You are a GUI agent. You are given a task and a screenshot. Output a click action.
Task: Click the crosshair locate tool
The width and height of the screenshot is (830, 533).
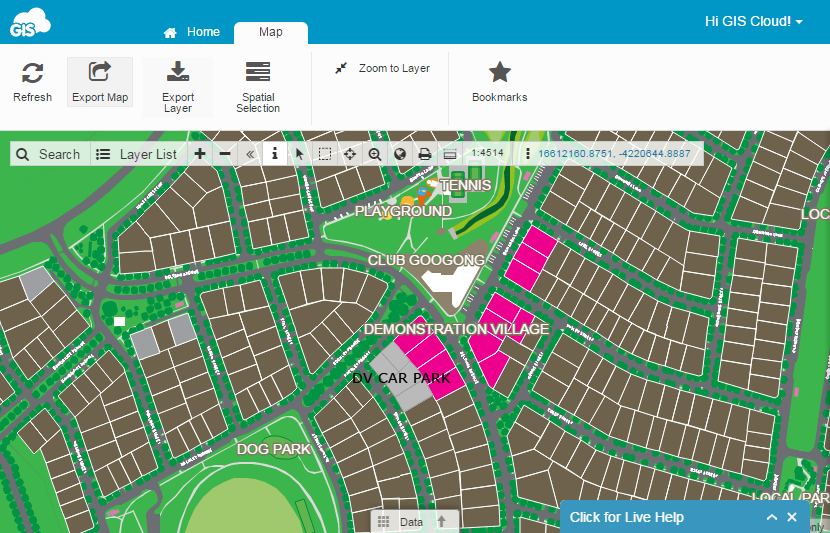(349, 154)
